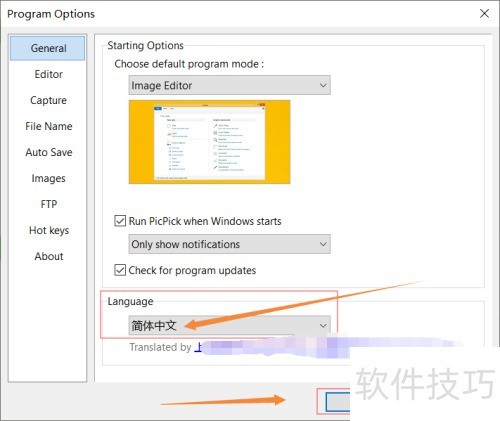Click the program mode preview thumbnail

[210, 142]
